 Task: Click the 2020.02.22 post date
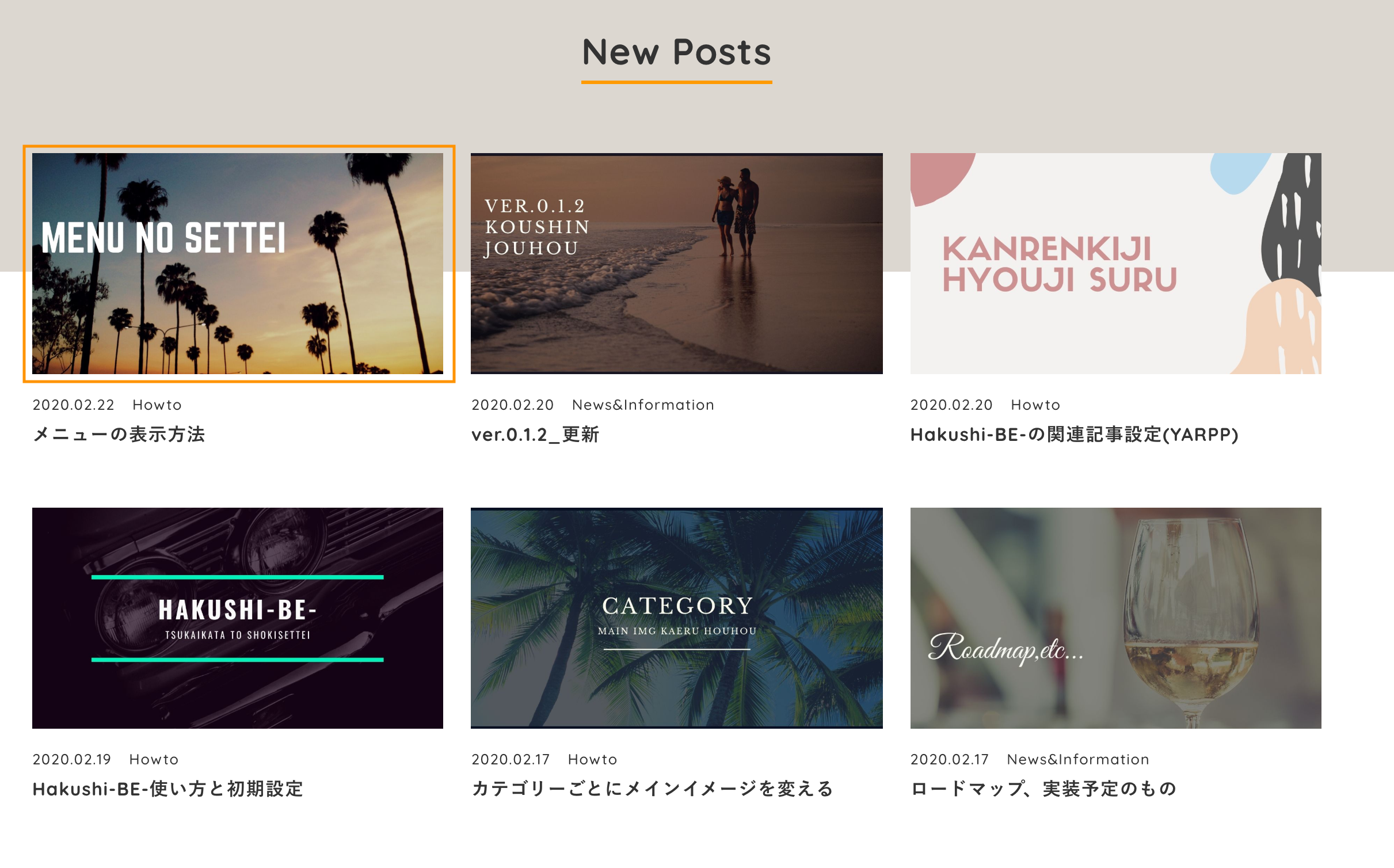(x=73, y=405)
